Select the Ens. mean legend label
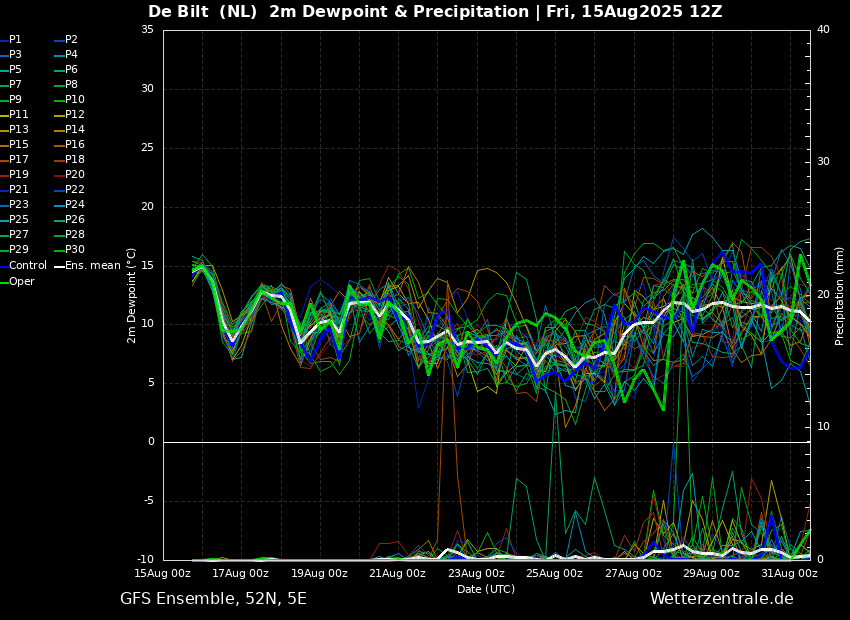The width and height of the screenshot is (850, 620). (x=92, y=265)
